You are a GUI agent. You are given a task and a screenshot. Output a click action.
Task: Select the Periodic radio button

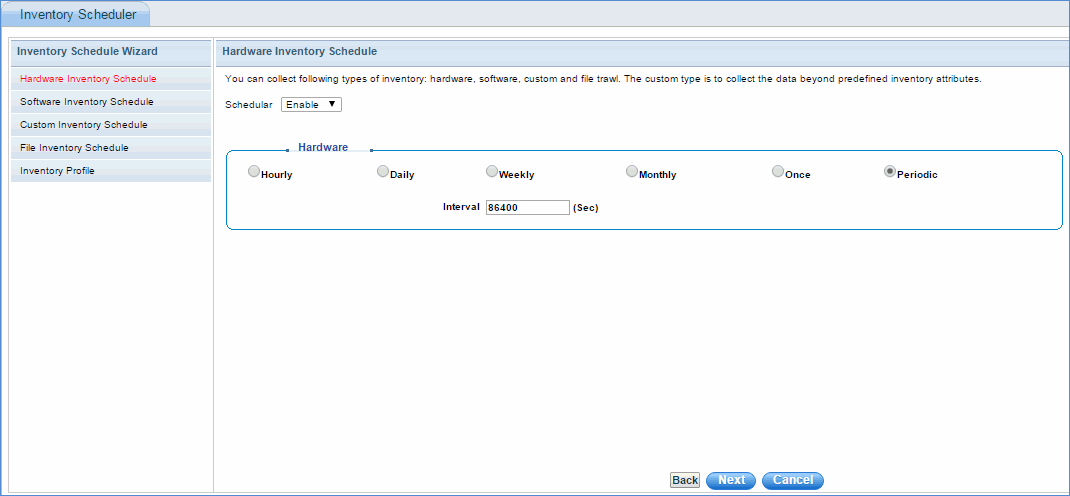tap(890, 172)
